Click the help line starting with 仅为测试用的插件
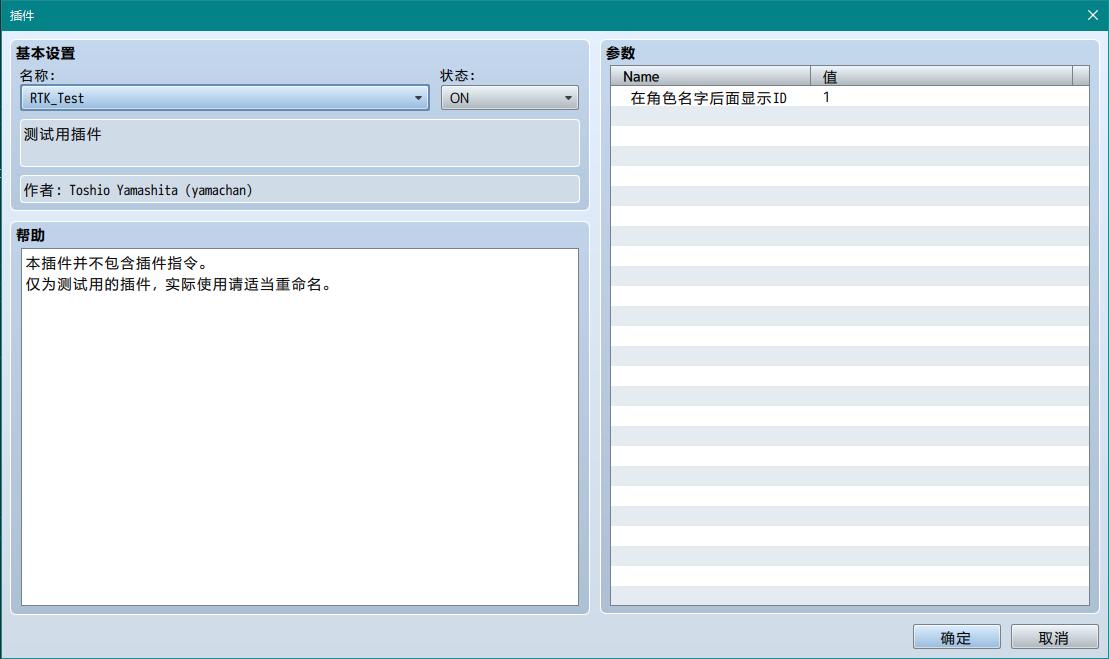Image resolution: width=1109 pixels, height=659 pixels. coord(178,284)
